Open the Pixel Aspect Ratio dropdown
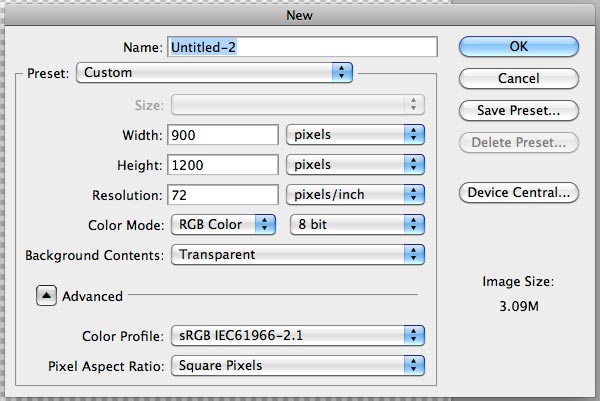The image size is (600, 401). point(298,365)
